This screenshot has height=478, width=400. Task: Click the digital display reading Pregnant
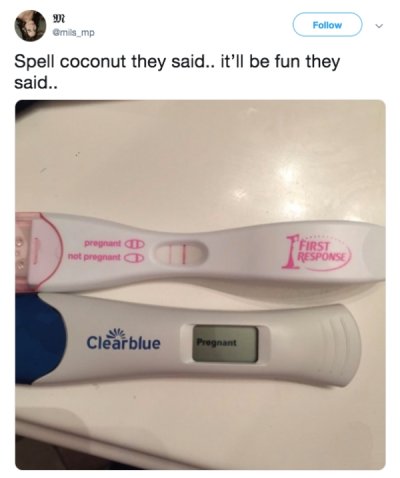226,344
